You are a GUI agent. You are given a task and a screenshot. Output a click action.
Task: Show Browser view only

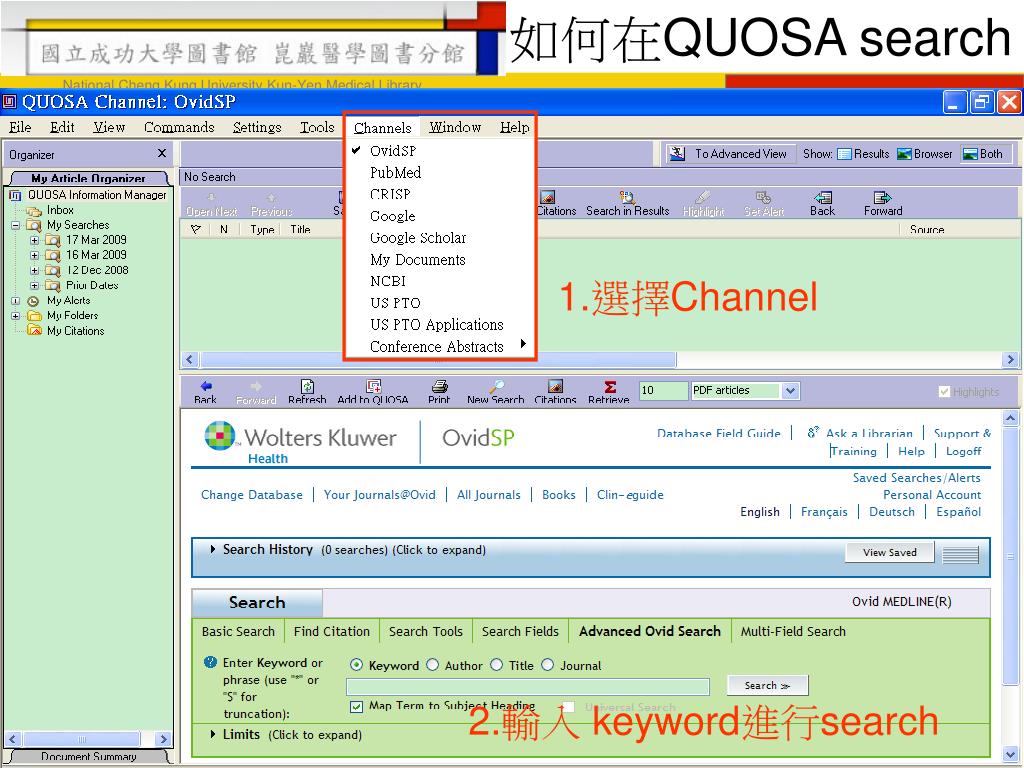(x=925, y=154)
